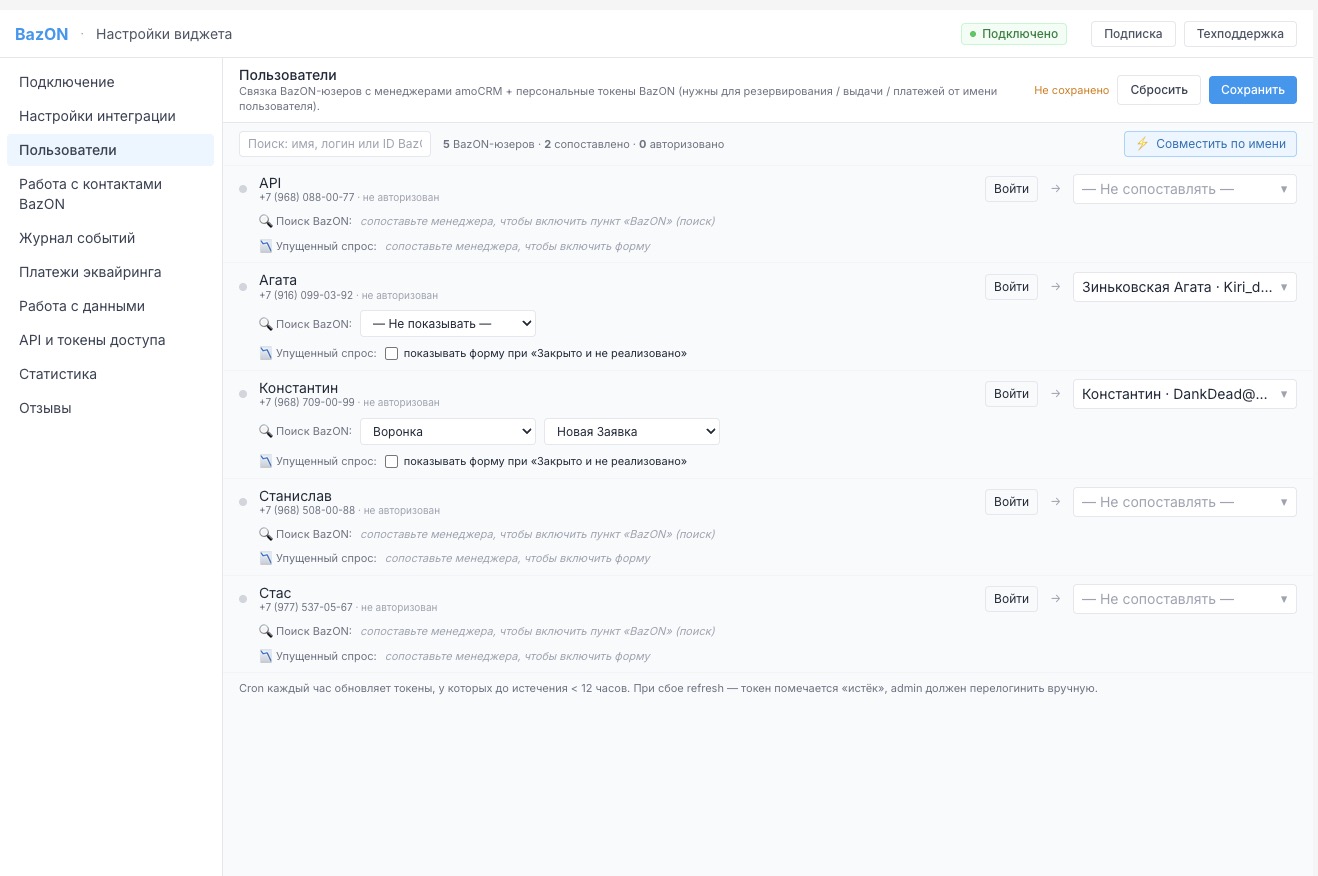Click the missed-demand icon in Агата row
Screen dimensions: 1318x876
click(265, 353)
